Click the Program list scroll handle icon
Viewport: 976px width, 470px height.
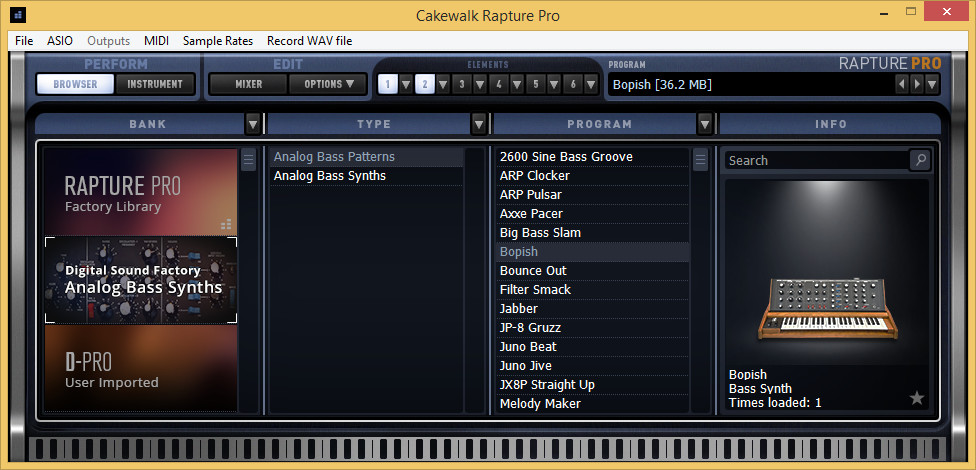(x=701, y=161)
